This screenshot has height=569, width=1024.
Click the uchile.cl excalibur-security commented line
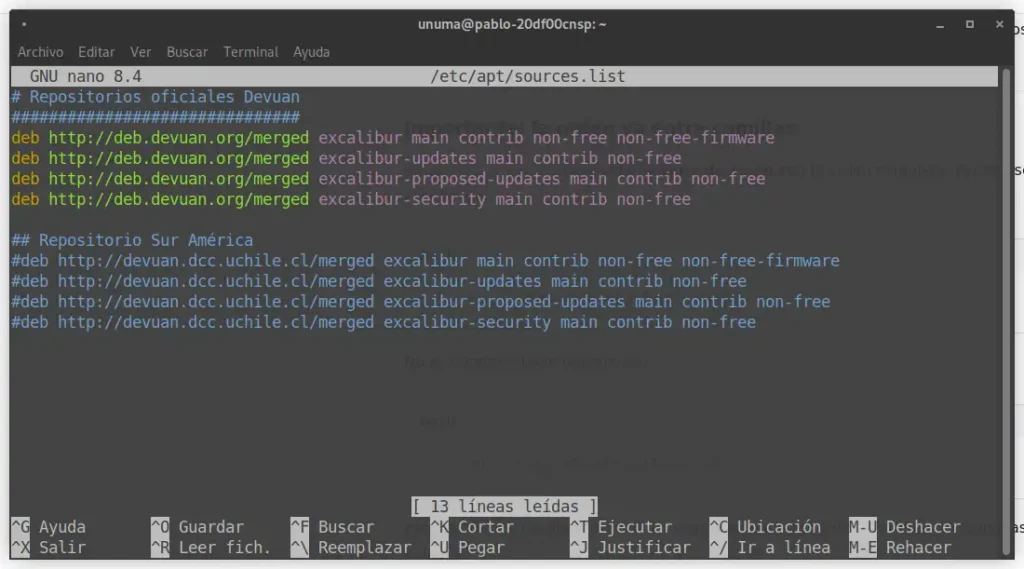point(383,322)
